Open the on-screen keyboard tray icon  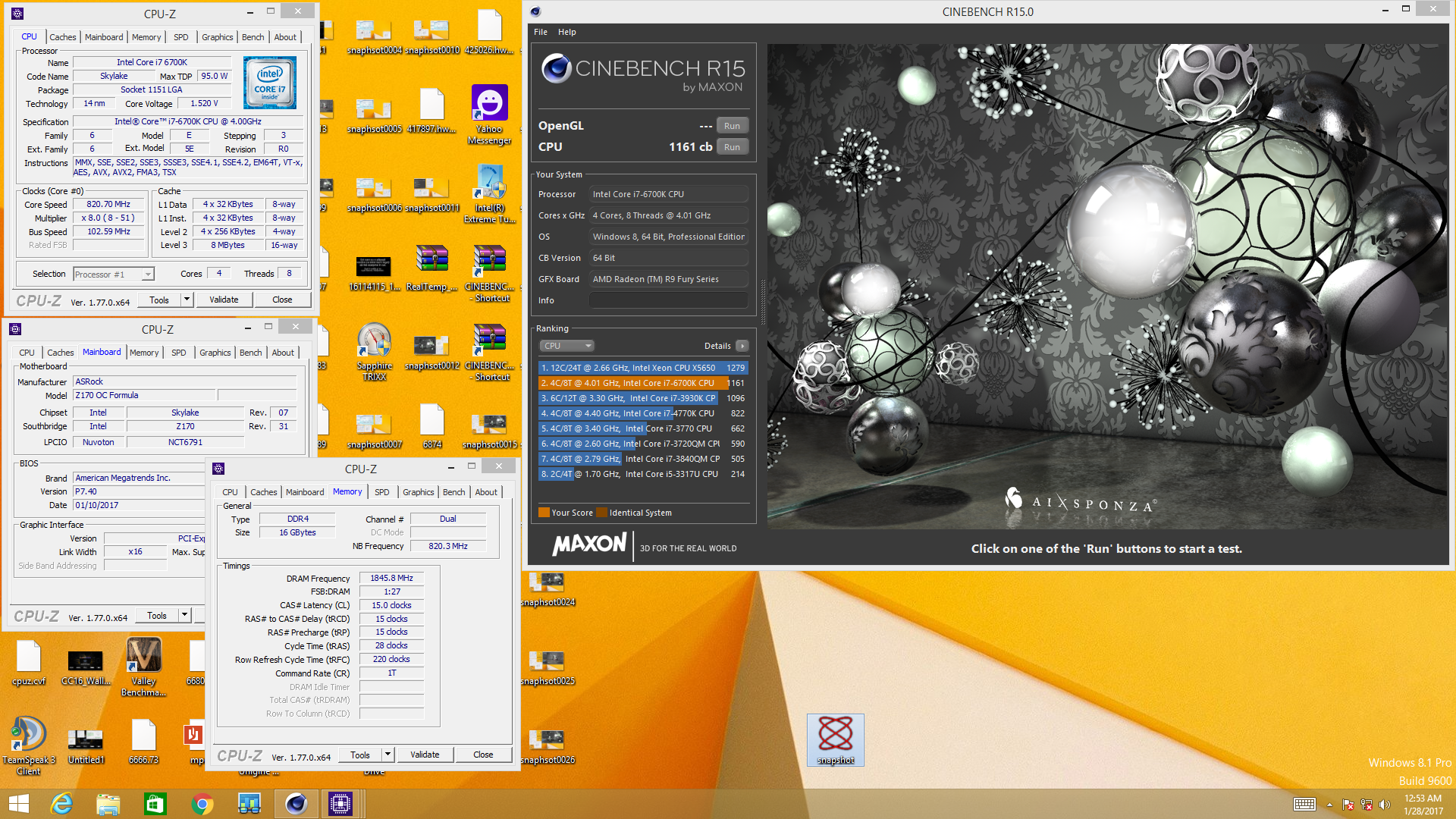[x=1304, y=804]
